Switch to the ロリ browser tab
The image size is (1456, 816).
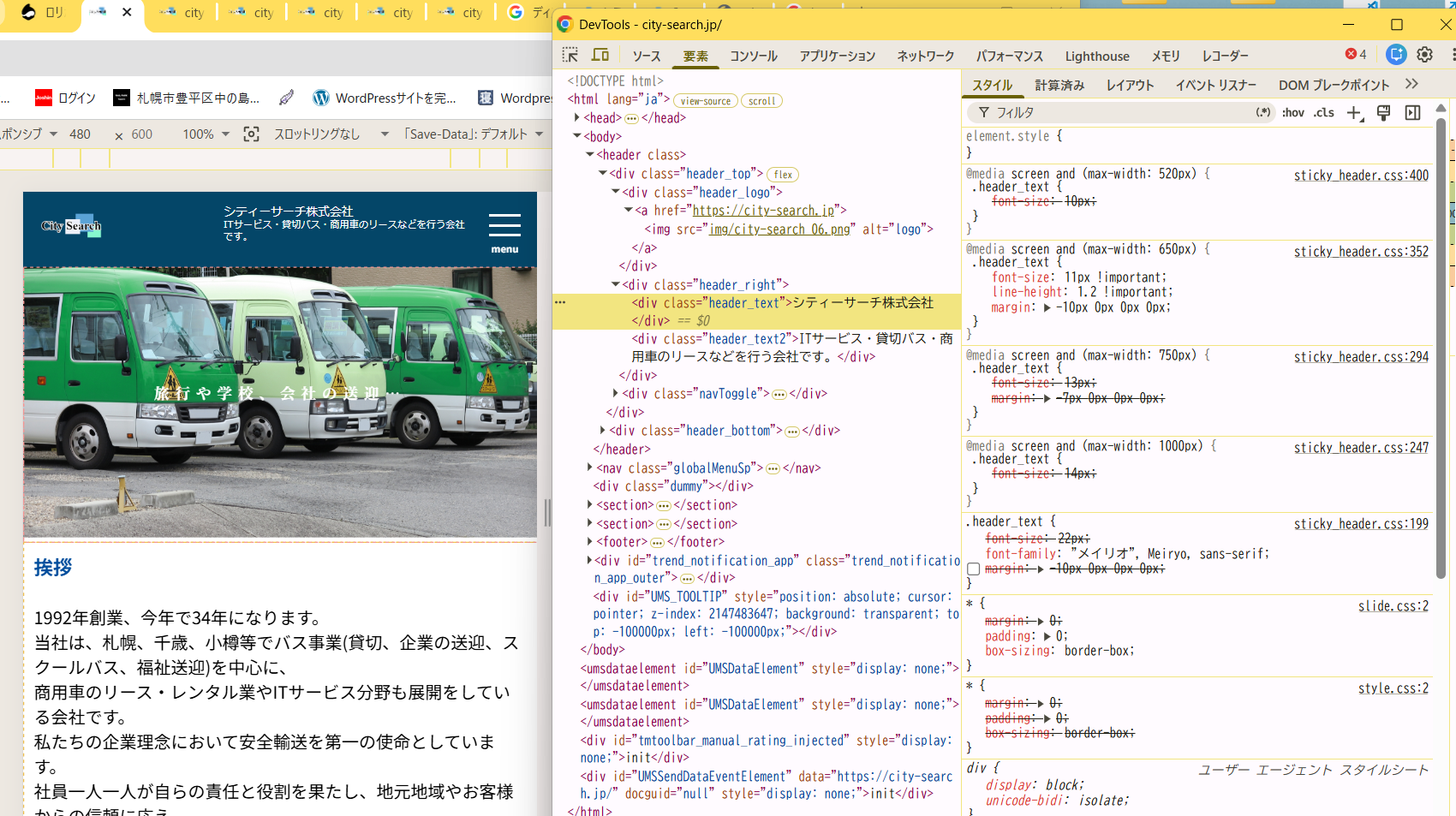(41, 12)
